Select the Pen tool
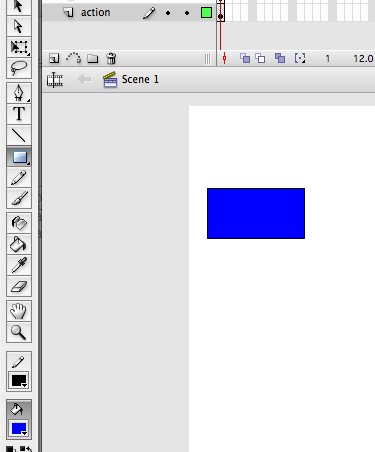The width and height of the screenshot is (375, 452). click(19, 93)
